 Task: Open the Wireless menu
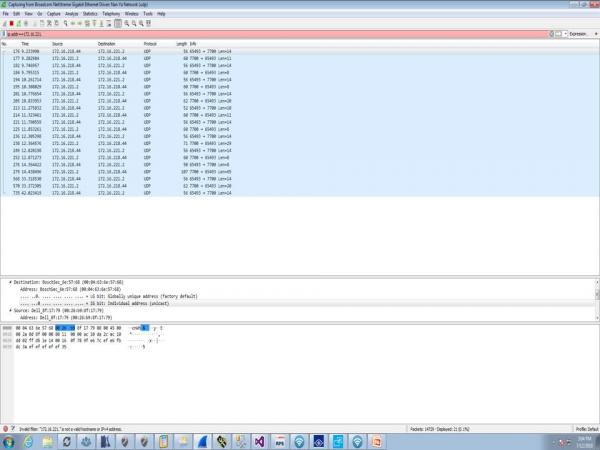click(132, 14)
